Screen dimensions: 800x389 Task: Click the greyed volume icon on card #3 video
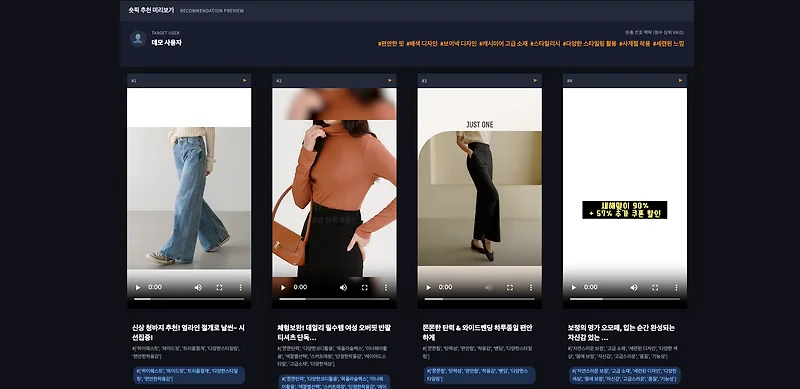tap(489, 287)
